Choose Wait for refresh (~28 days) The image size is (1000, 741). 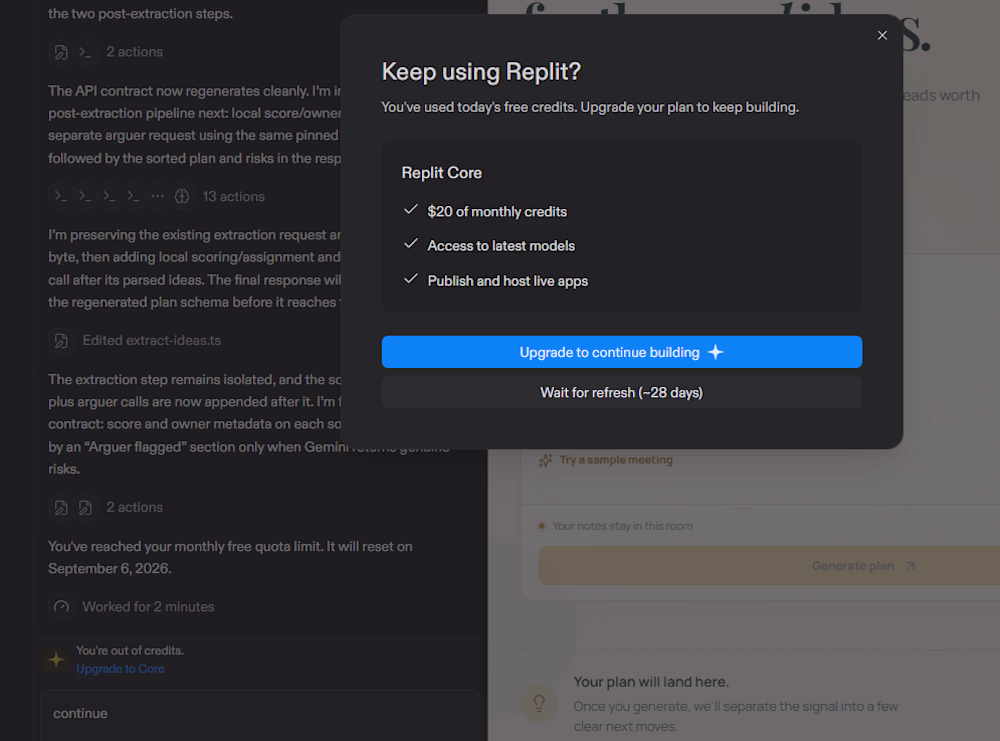[x=622, y=392]
